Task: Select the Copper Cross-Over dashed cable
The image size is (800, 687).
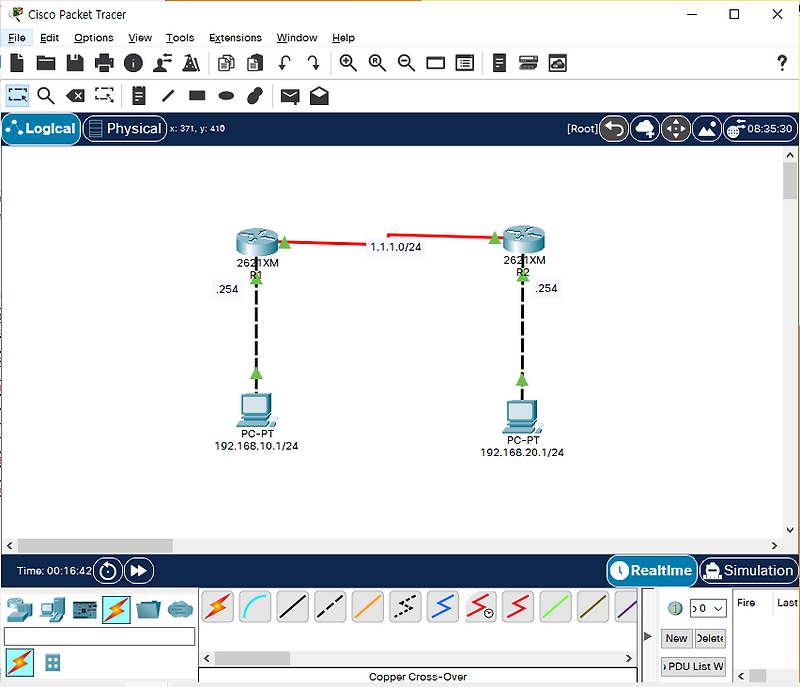Action: point(330,607)
